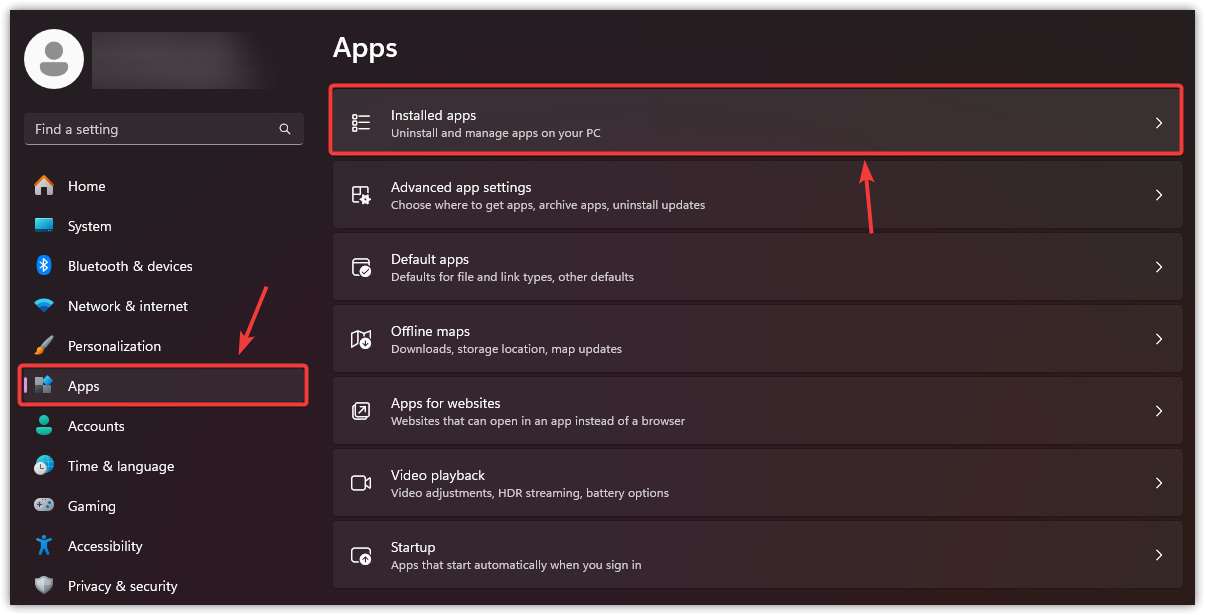
Task: Click the search magnifier icon
Action: pos(285,129)
